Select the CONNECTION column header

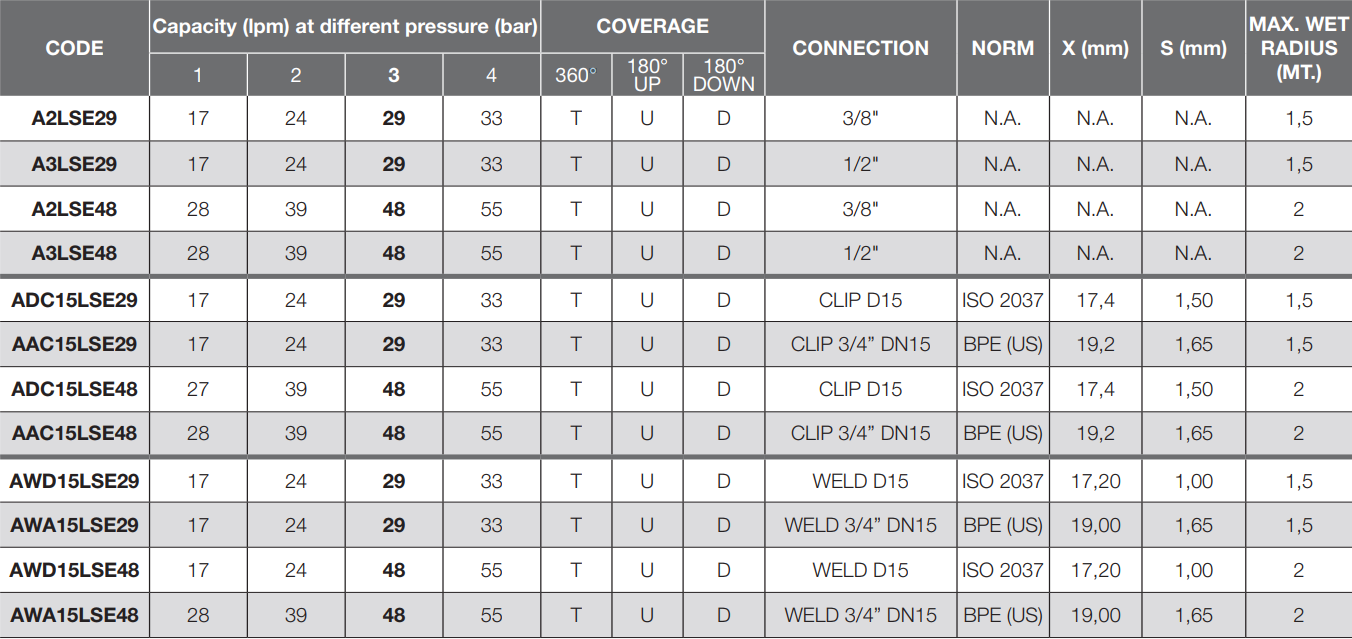point(860,48)
